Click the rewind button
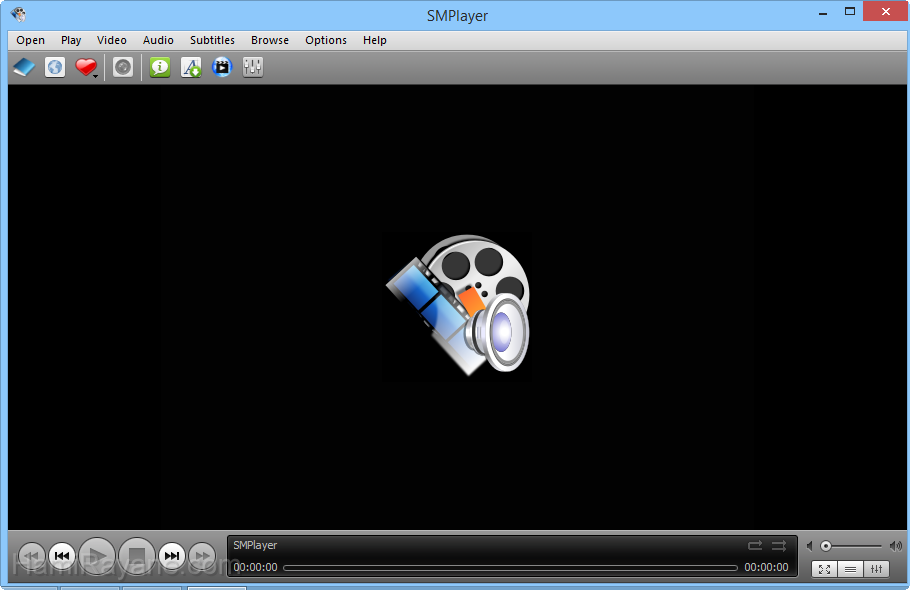 pyautogui.click(x=31, y=556)
